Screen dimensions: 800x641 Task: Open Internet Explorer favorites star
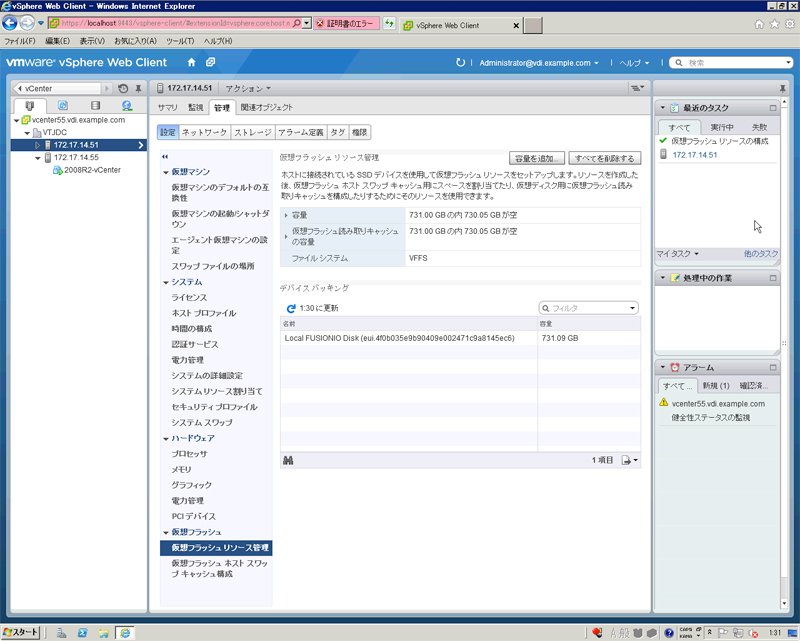click(774, 24)
